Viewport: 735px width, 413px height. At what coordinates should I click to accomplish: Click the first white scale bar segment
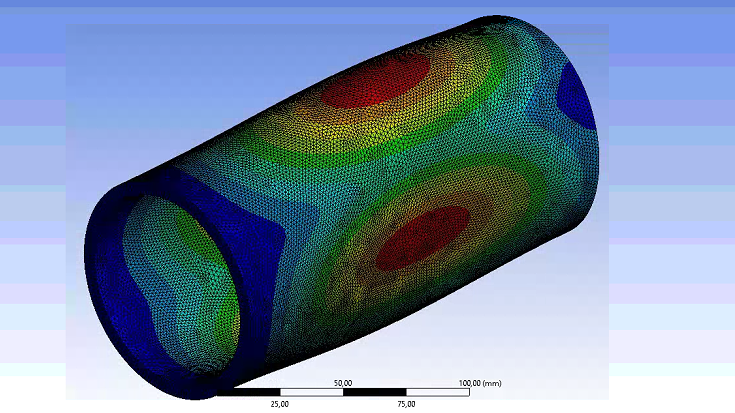point(311,393)
